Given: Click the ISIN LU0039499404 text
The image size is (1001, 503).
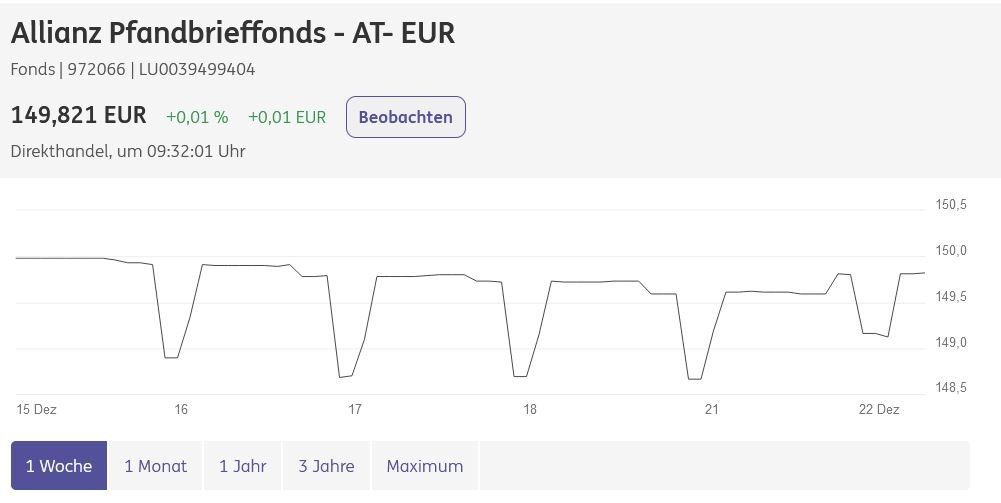Looking at the screenshot, I should coord(198,70).
